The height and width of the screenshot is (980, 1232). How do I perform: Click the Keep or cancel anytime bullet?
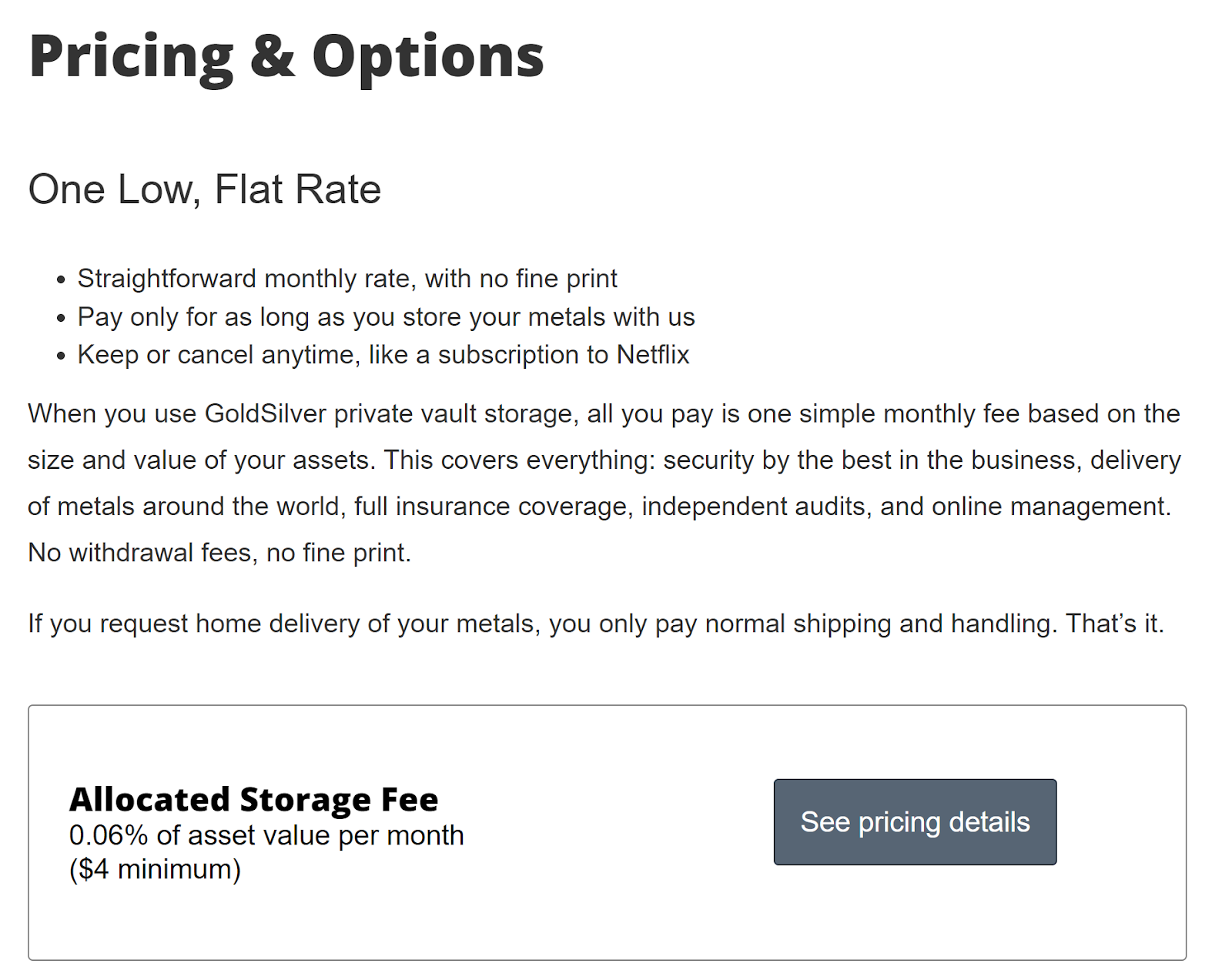[383, 355]
